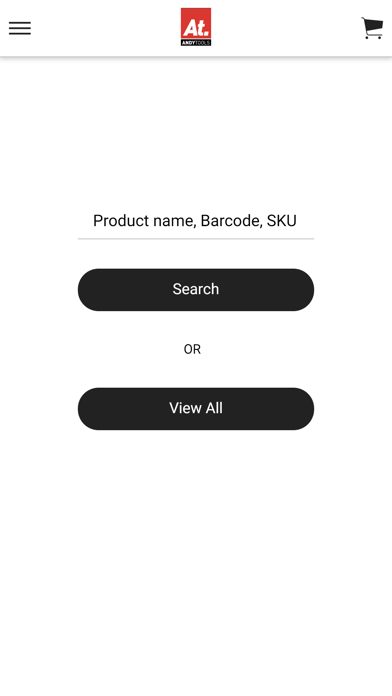Image resolution: width=392 pixels, height=696 pixels.
Task: Tap the three-line menu icon
Action: (x=20, y=28)
